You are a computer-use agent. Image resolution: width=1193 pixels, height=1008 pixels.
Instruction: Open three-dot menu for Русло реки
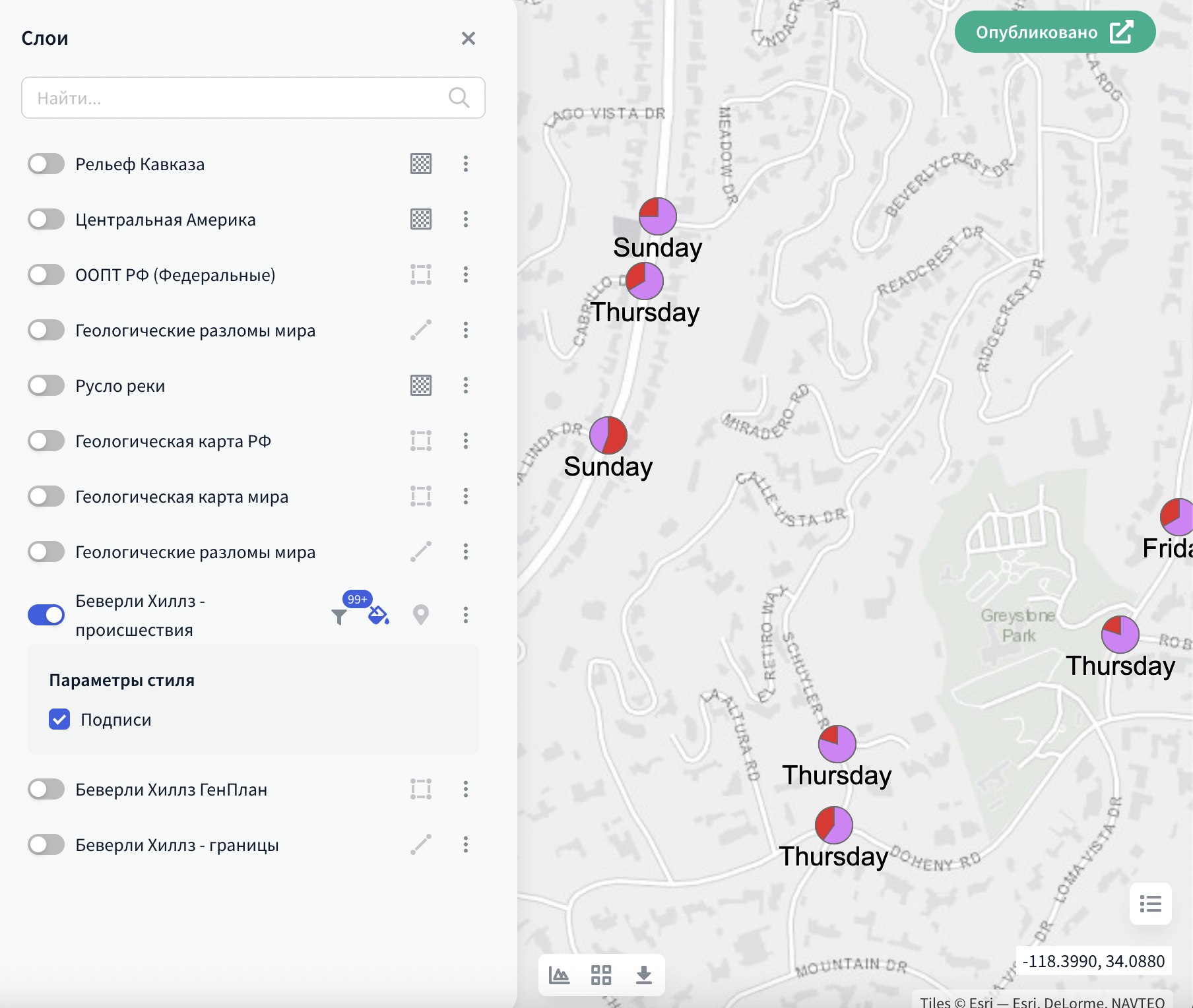point(465,385)
